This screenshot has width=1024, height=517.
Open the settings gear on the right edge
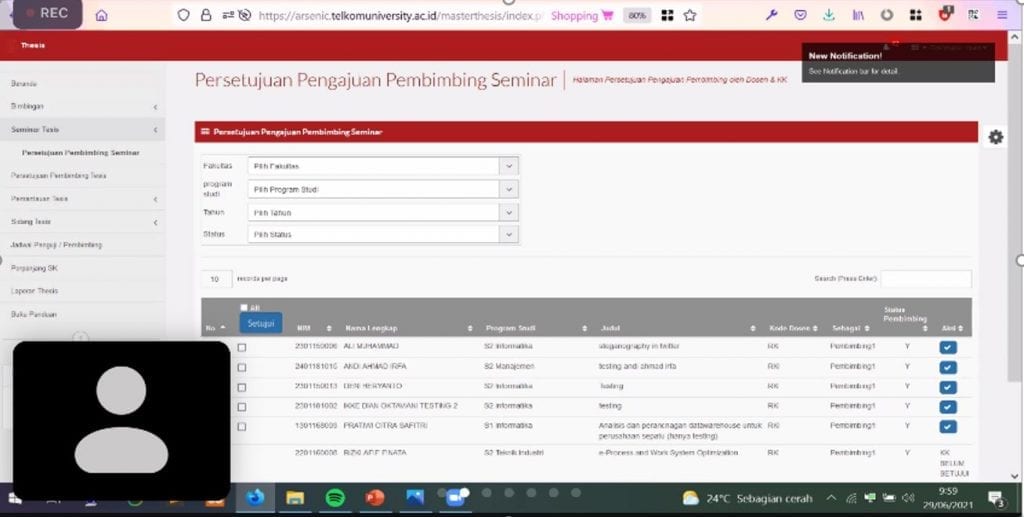point(995,137)
